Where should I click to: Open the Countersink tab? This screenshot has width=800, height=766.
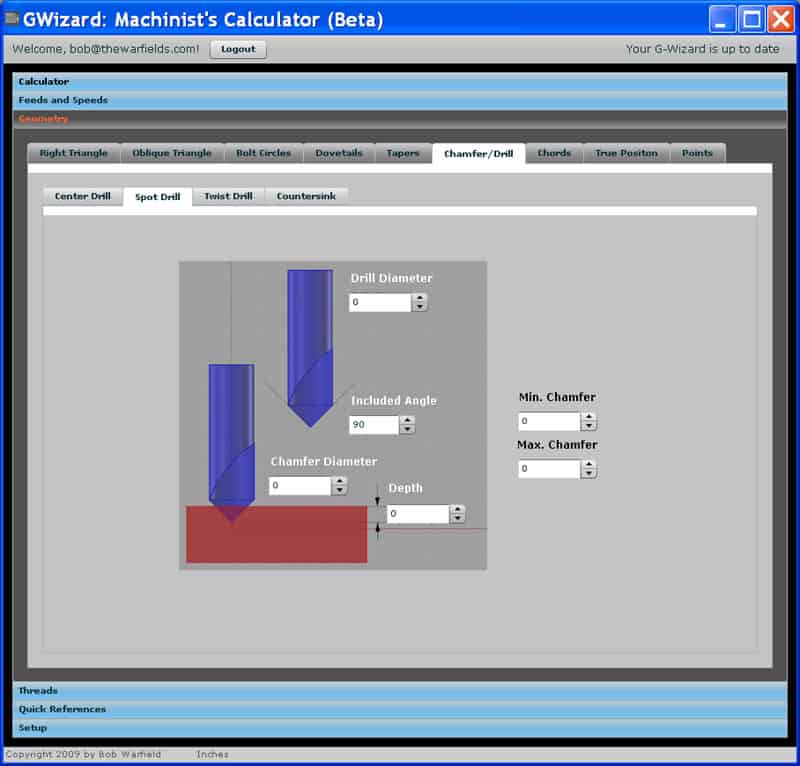307,196
